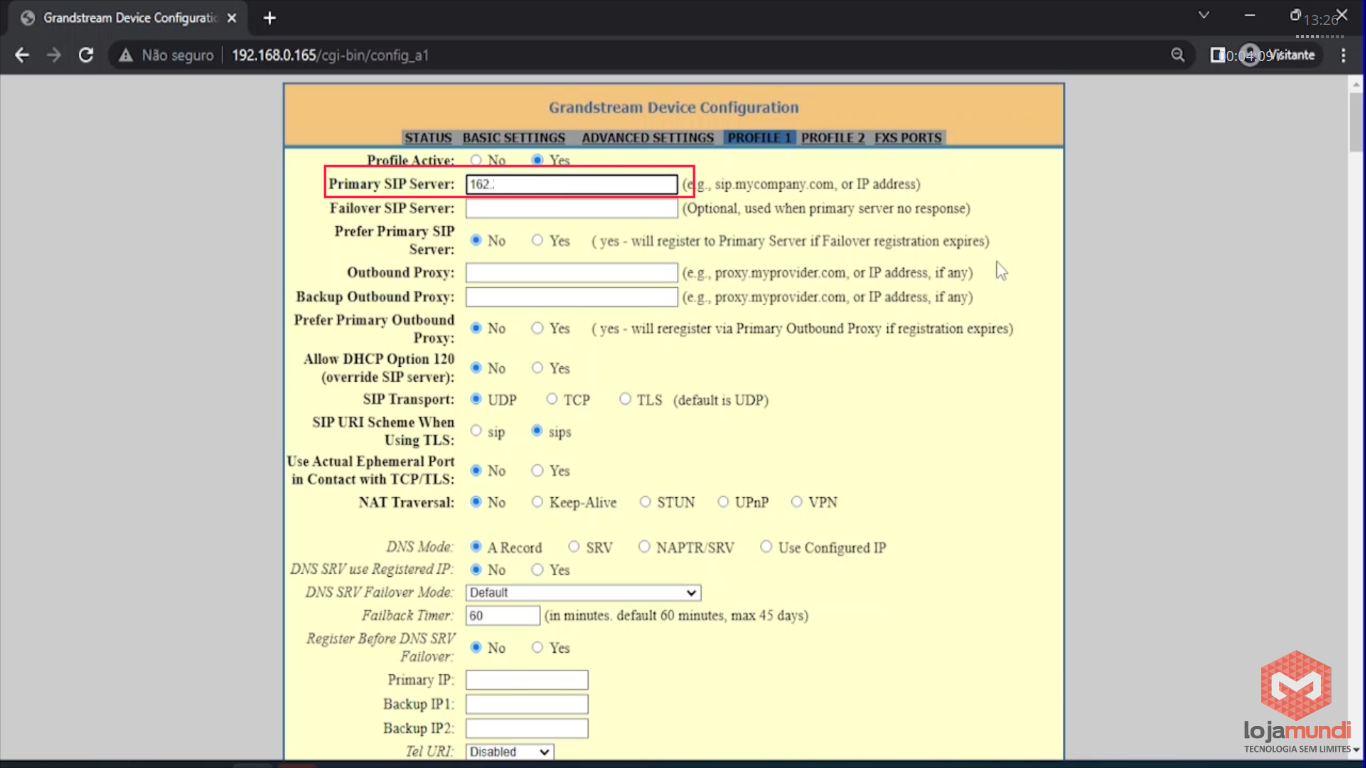This screenshot has width=1366, height=768.
Task: Click the zoom magnifier icon in address bar
Action: point(1178,55)
